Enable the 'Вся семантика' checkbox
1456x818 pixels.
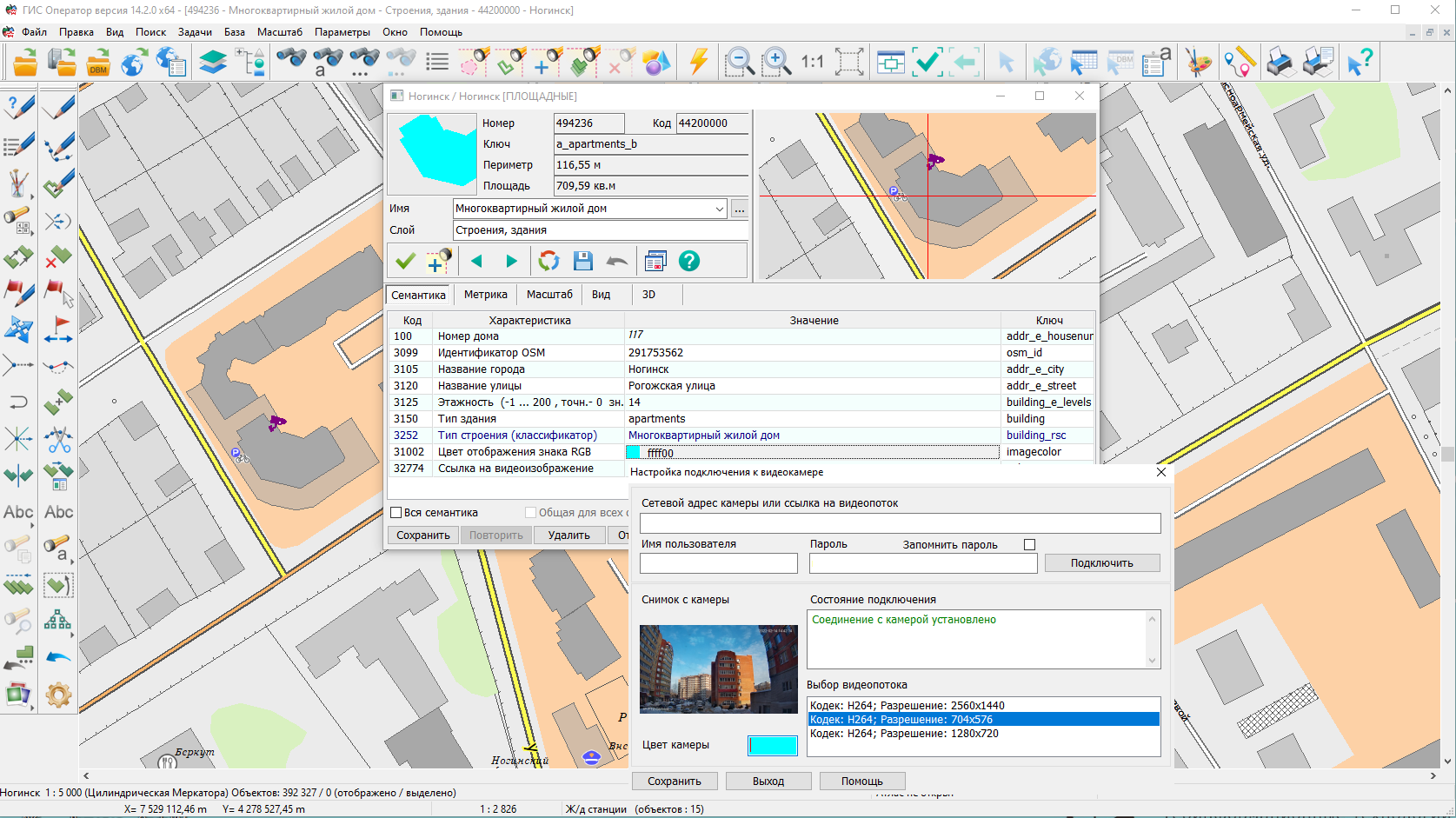tap(396, 513)
